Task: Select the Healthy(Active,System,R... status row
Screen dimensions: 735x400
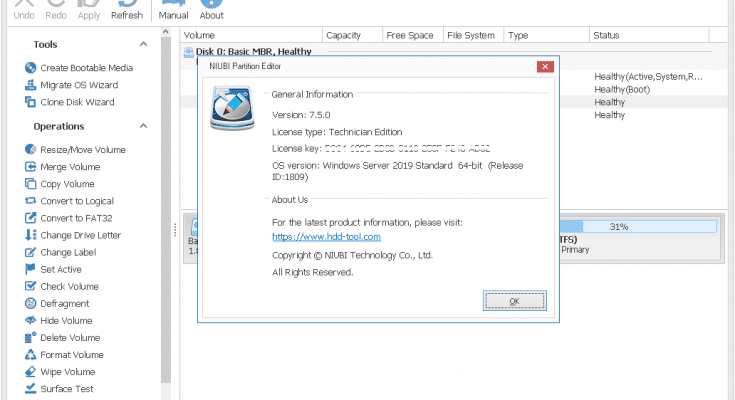Action: pyautogui.click(x=648, y=76)
